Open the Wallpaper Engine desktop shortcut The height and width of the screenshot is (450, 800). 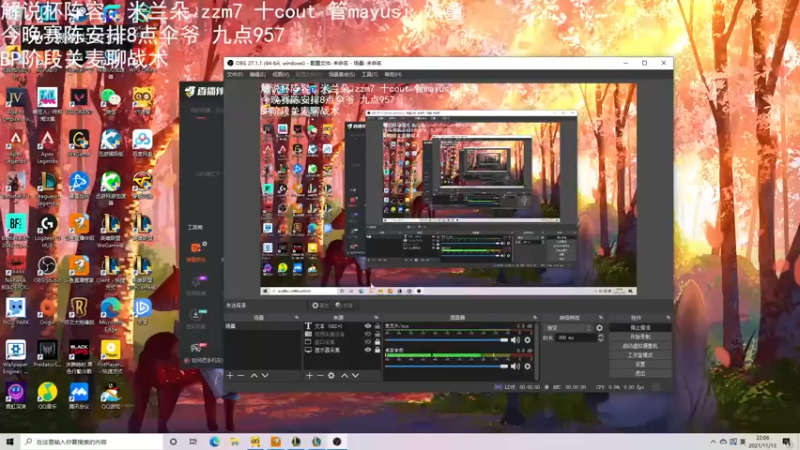coord(15,357)
